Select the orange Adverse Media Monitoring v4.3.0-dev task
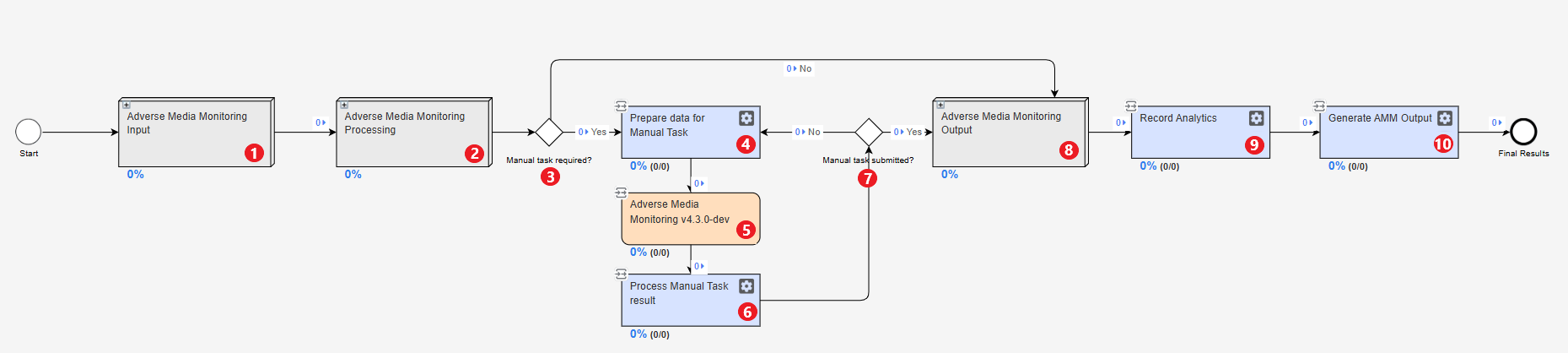1568x353 pixels. (691, 219)
